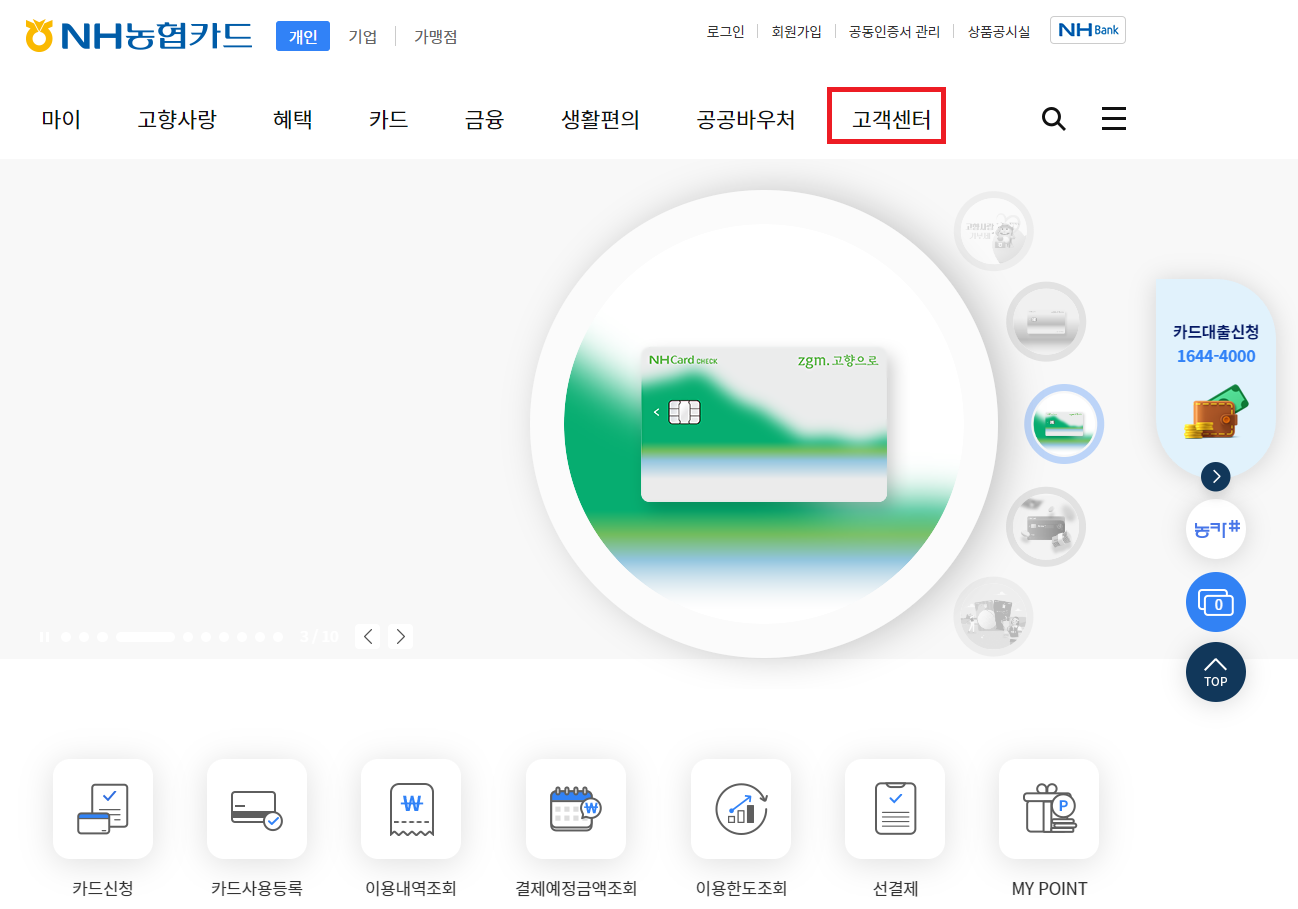
Task: Open the 마이 menu
Action: point(61,120)
